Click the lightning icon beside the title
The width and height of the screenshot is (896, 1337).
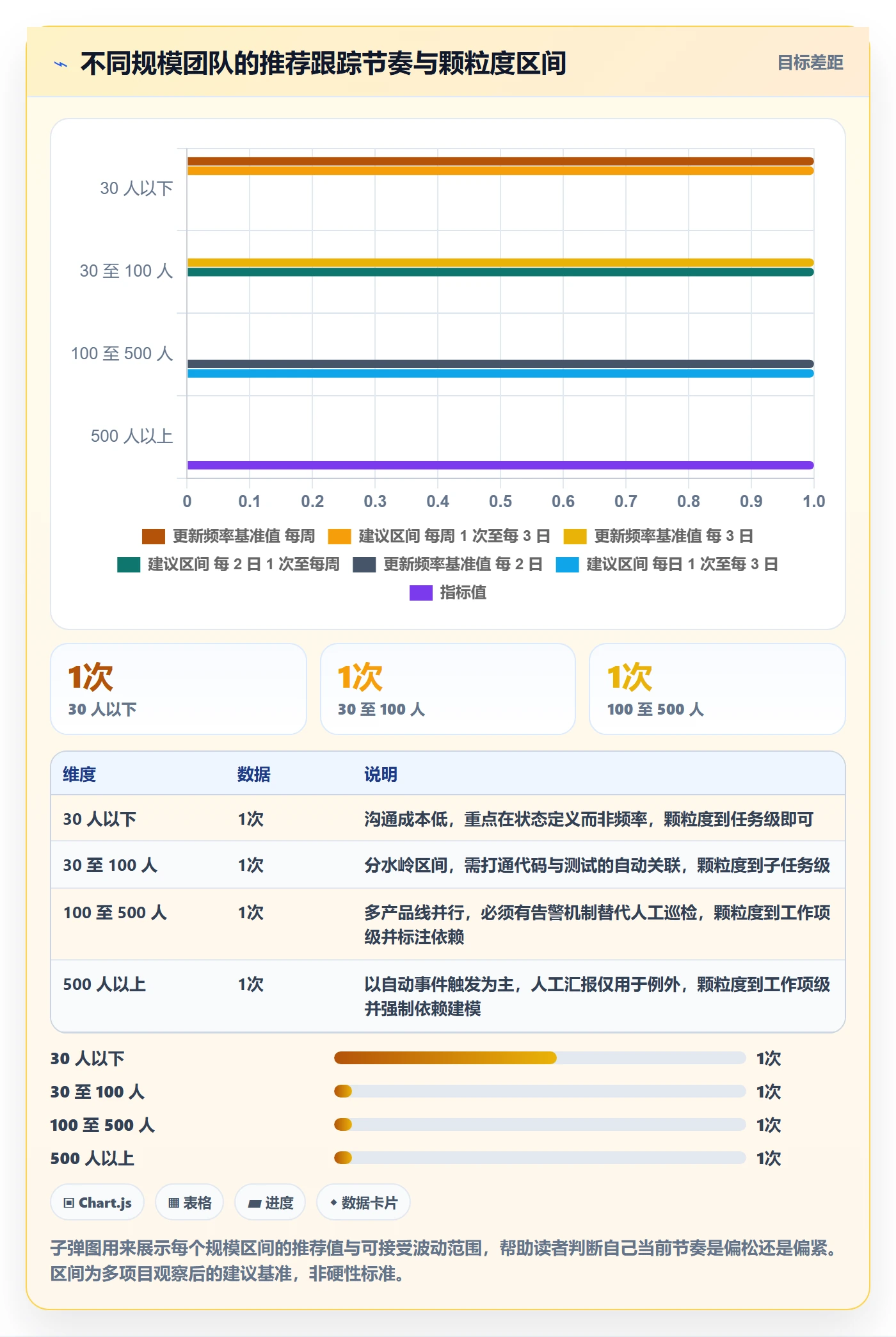[61, 64]
